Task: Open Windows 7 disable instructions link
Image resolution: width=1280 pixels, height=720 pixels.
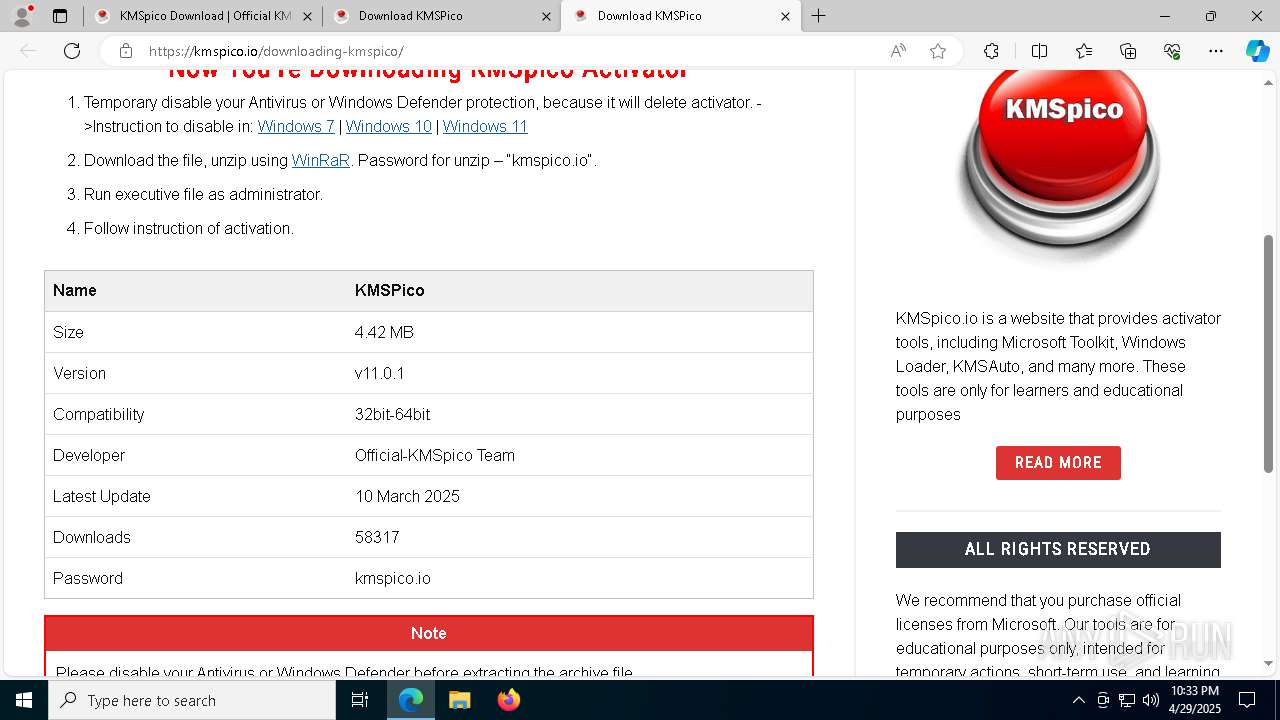Action: (x=296, y=126)
